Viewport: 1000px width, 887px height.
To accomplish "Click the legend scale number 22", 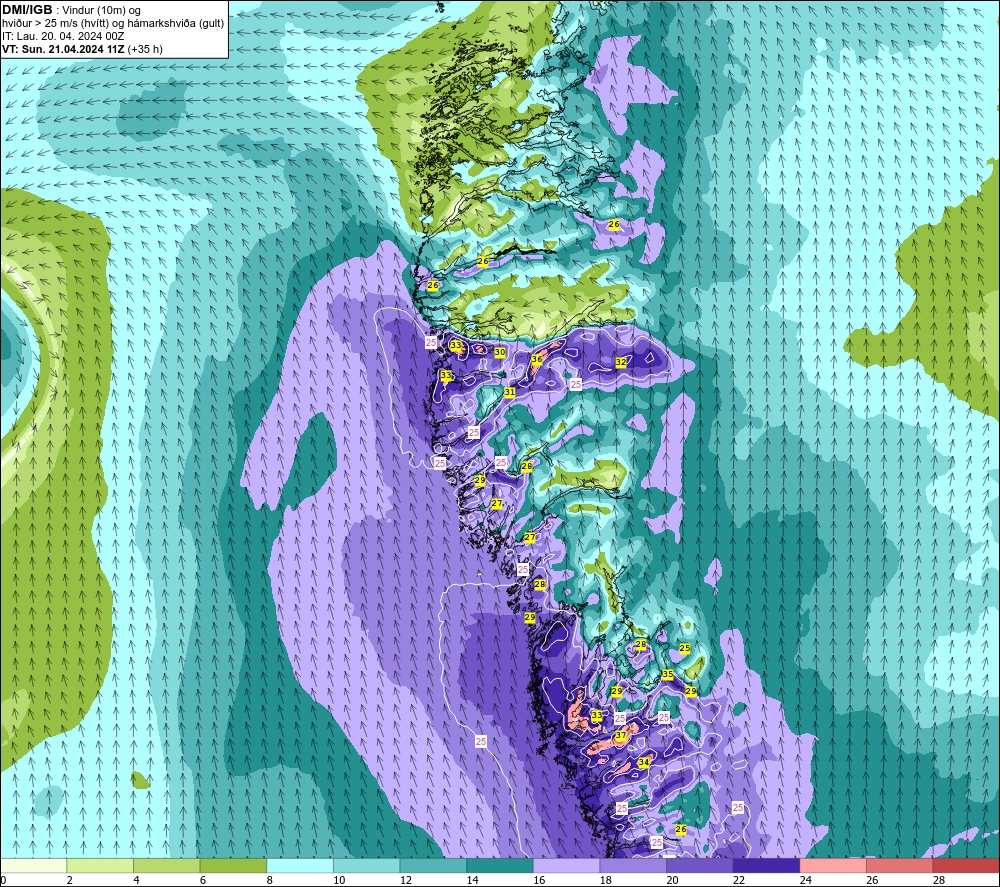I will point(739,881).
